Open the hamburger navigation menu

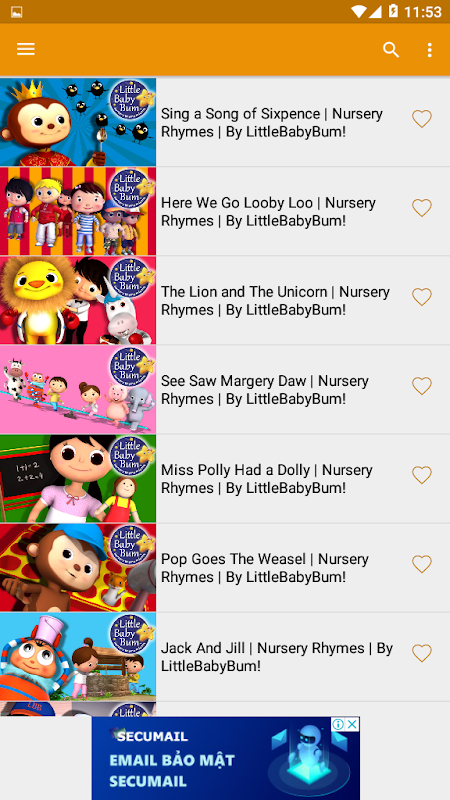point(26,49)
